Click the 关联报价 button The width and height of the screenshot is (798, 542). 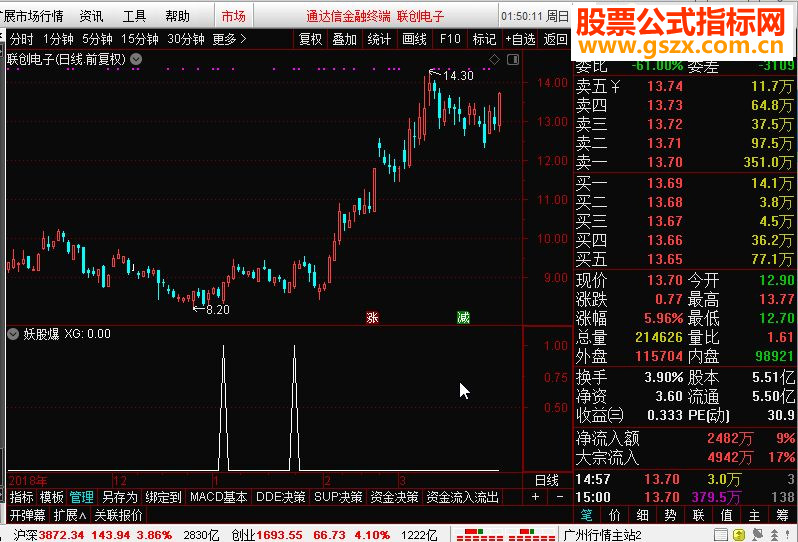click(x=118, y=515)
